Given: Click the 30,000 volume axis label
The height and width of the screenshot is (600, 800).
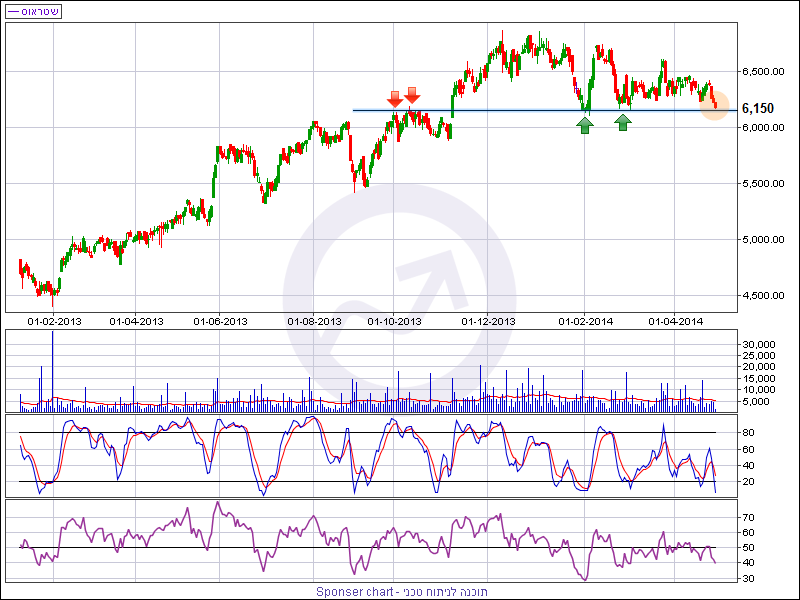Looking at the screenshot, I should click(758, 344).
